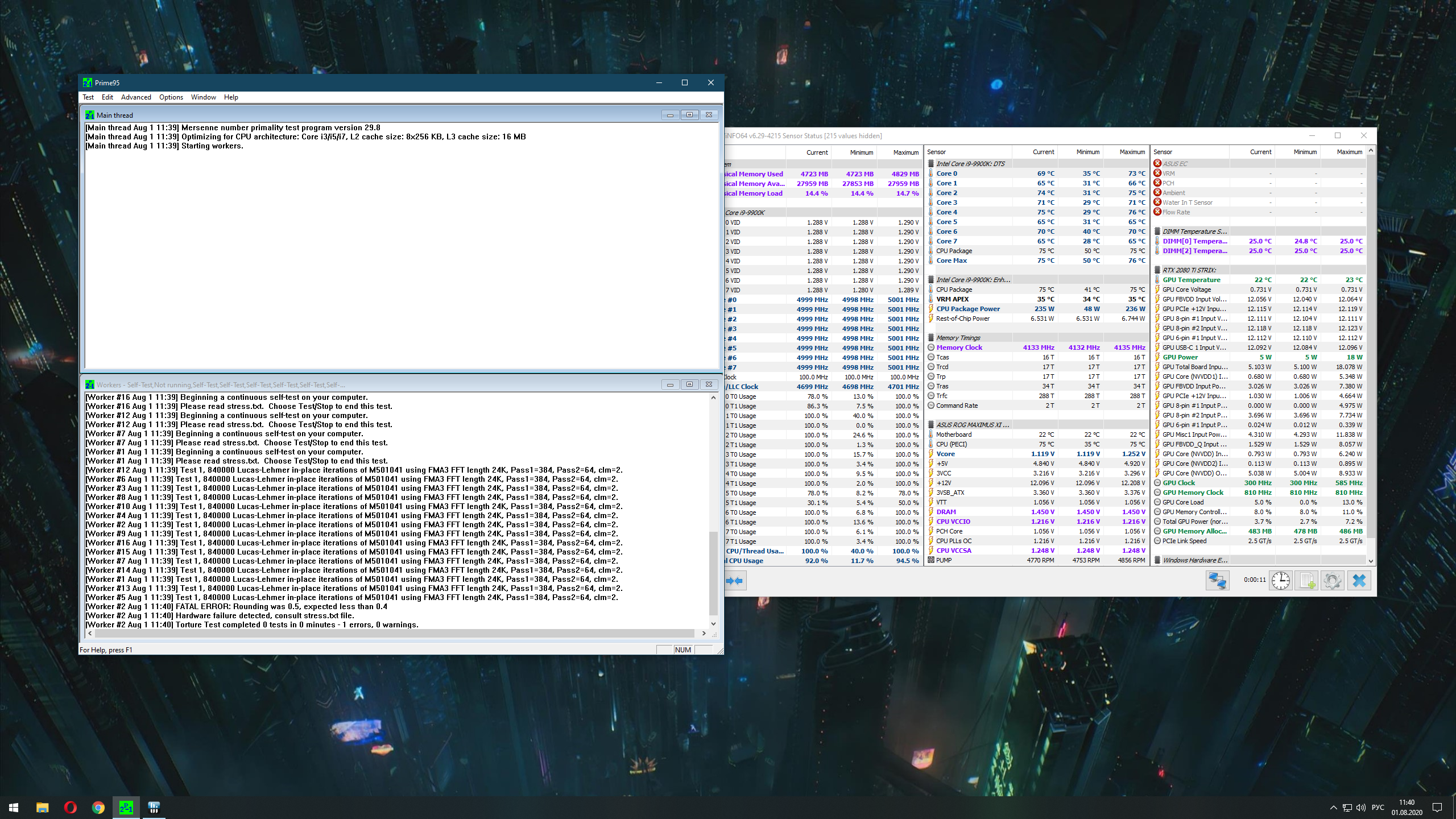This screenshot has width=1456, height=819.
Task: Click the HWiNFO network remote monitoring icon
Action: [1218, 581]
